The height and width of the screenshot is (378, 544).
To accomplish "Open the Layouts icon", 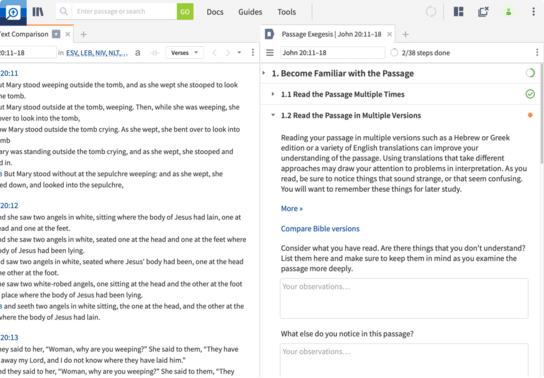I will click(458, 12).
